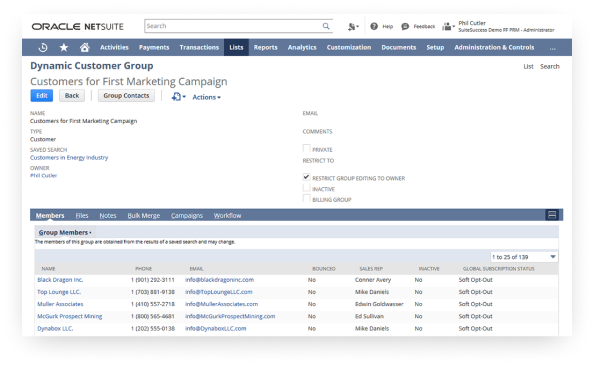This screenshot has width=594, height=367.
Task: Open the Feedback speech bubble icon
Action: 405,26
